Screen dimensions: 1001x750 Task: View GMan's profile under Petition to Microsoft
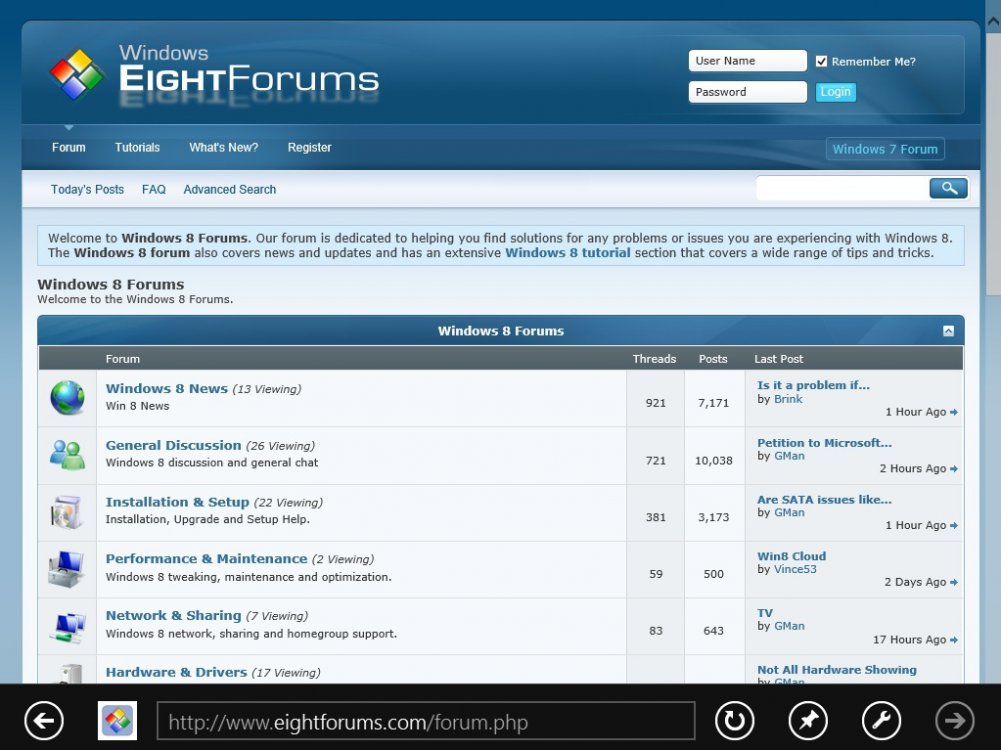789,456
